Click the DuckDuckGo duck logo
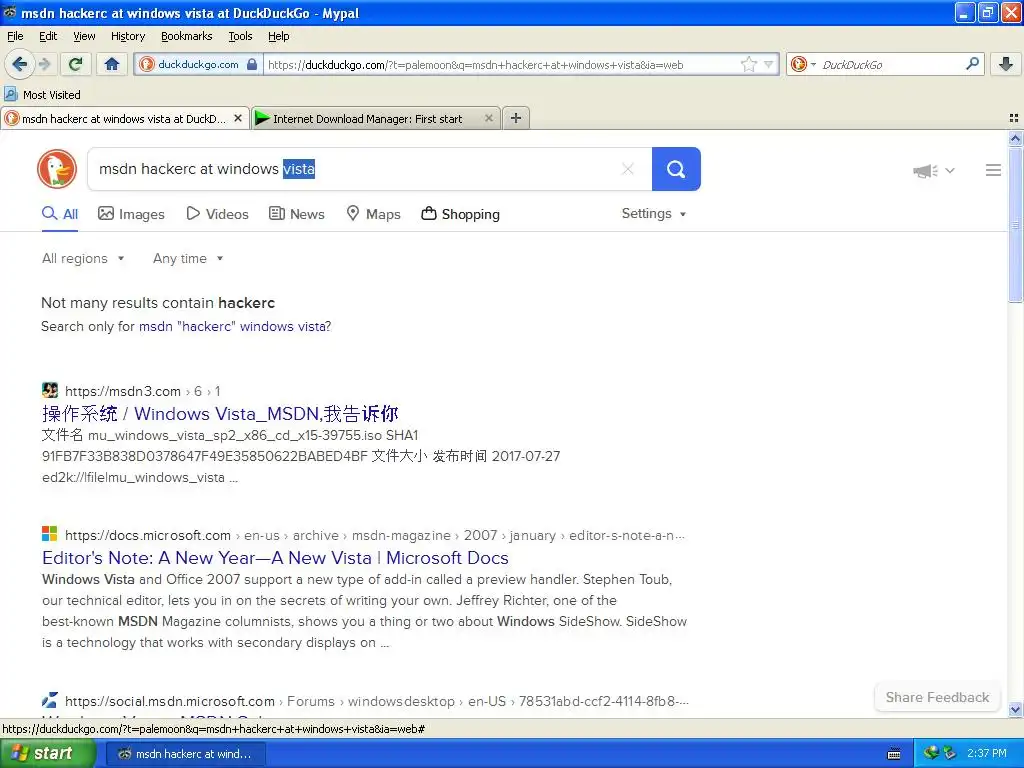Viewport: 1024px width, 768px height. [57, 169]
